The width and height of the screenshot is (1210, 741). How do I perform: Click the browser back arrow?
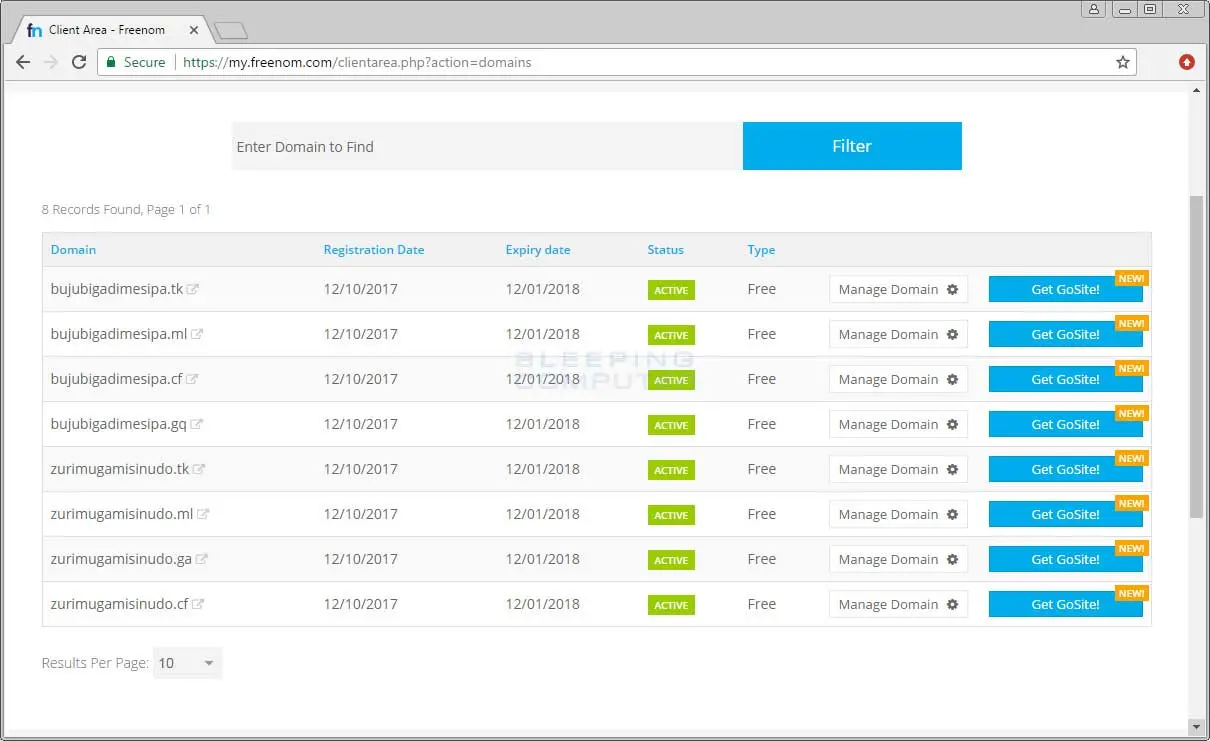click(23, 62)
